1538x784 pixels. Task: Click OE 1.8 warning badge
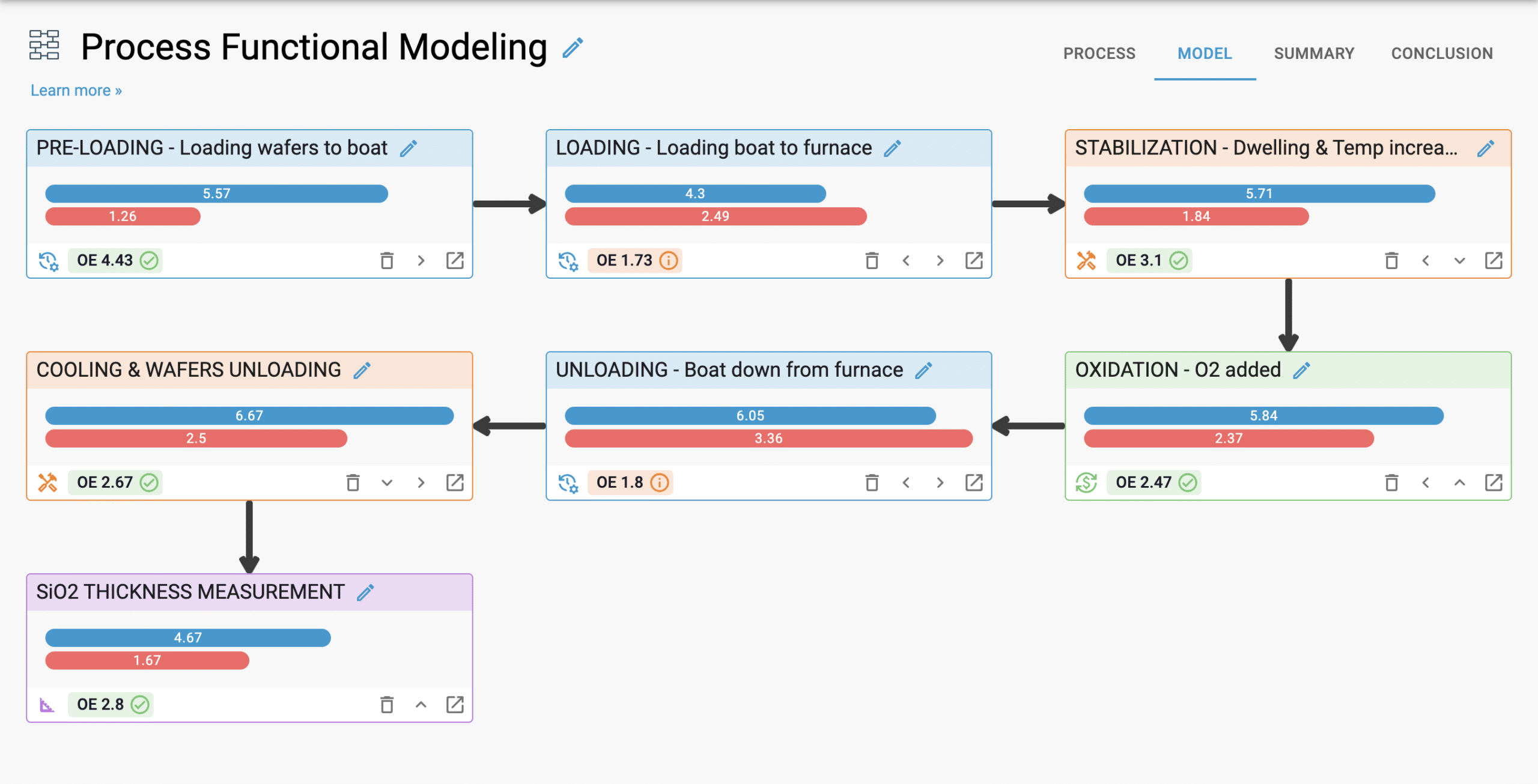tap(630, 482)
